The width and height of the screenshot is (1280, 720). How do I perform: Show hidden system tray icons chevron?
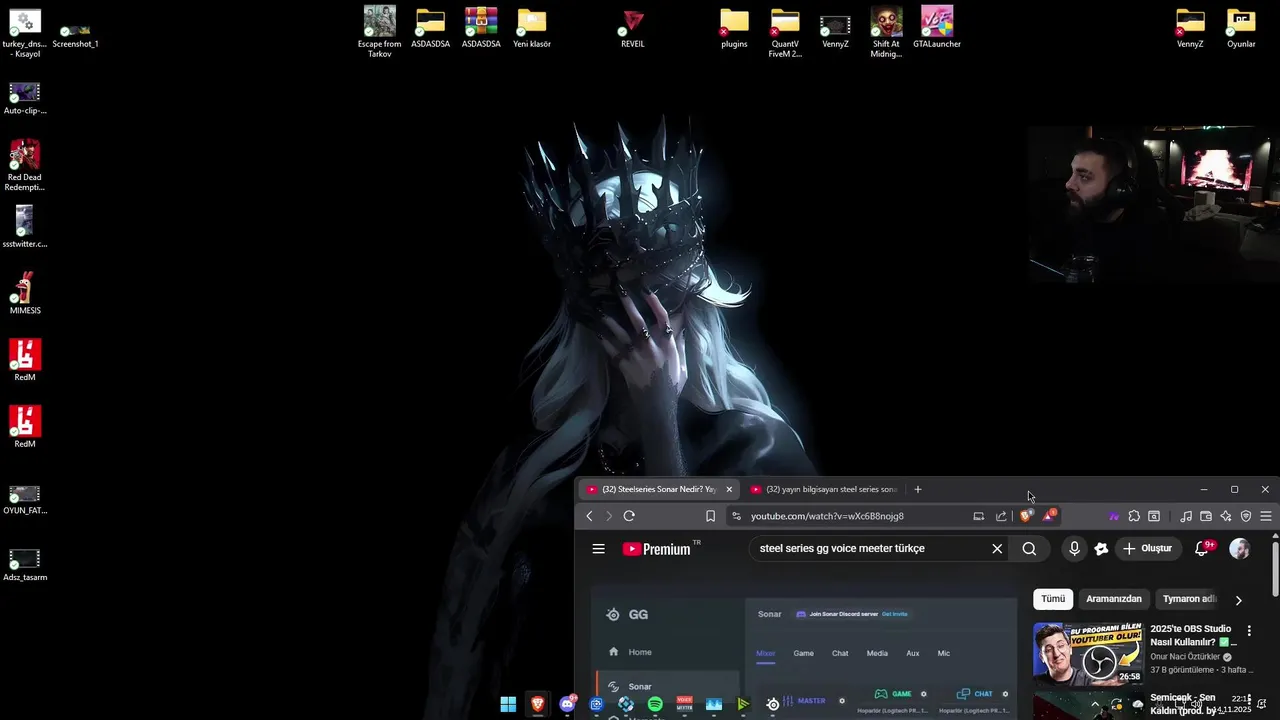(1095, 704)
